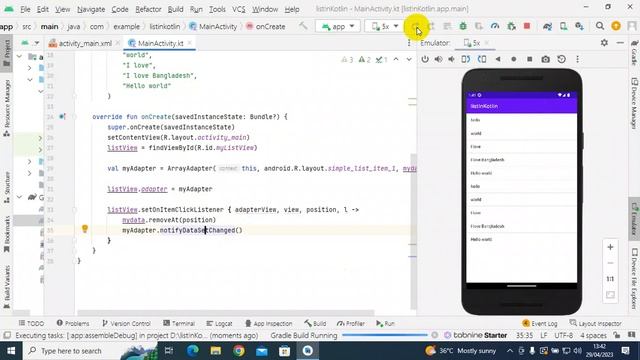Click the emulator power button icon
640x360 pixels.
point(425,59)
